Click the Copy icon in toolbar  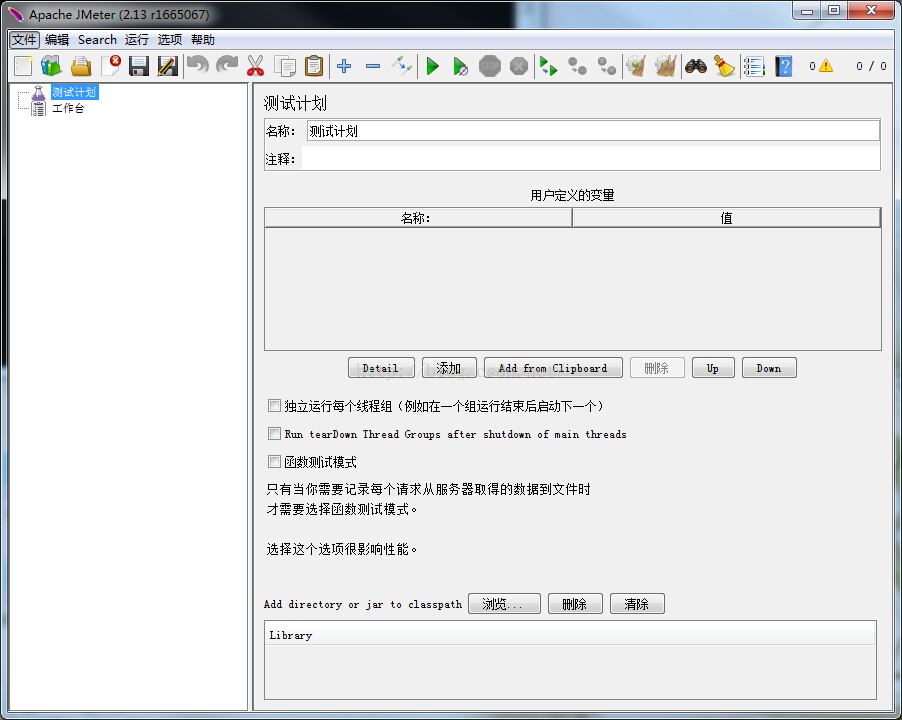[x=285, y=66]
